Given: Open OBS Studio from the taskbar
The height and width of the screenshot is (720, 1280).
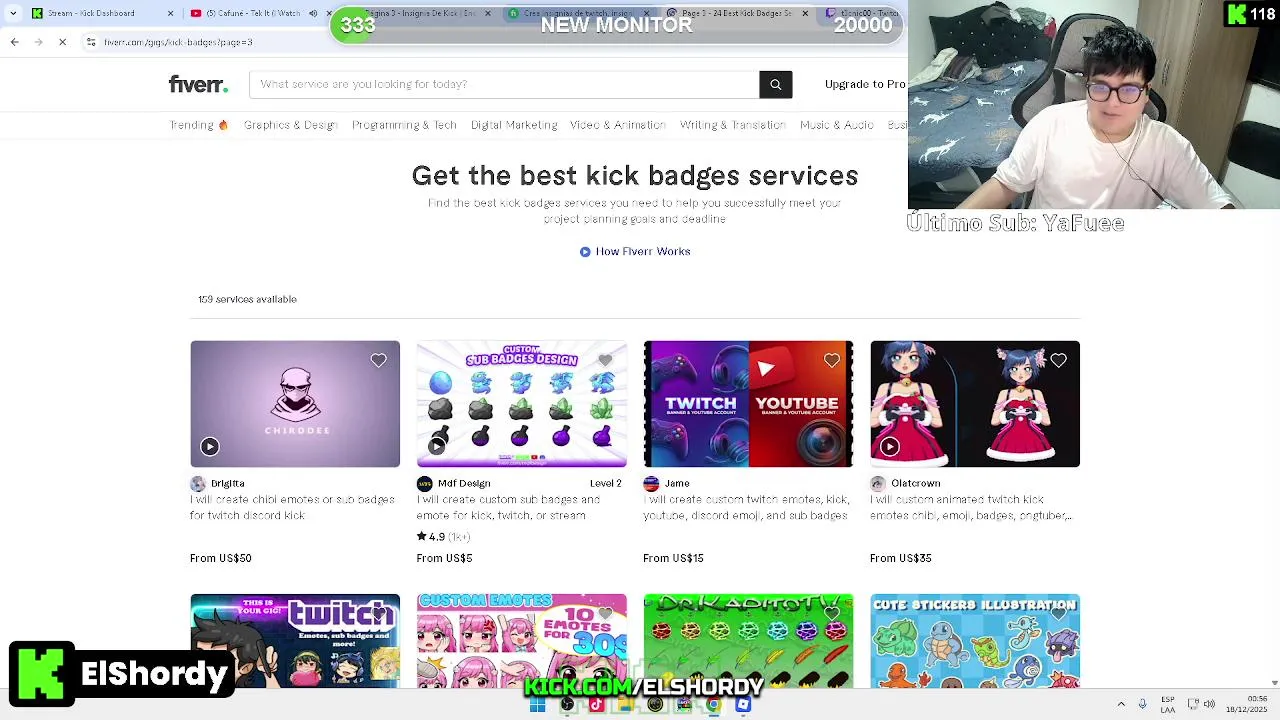Looking at the screenshot, I should pos(567,705).
